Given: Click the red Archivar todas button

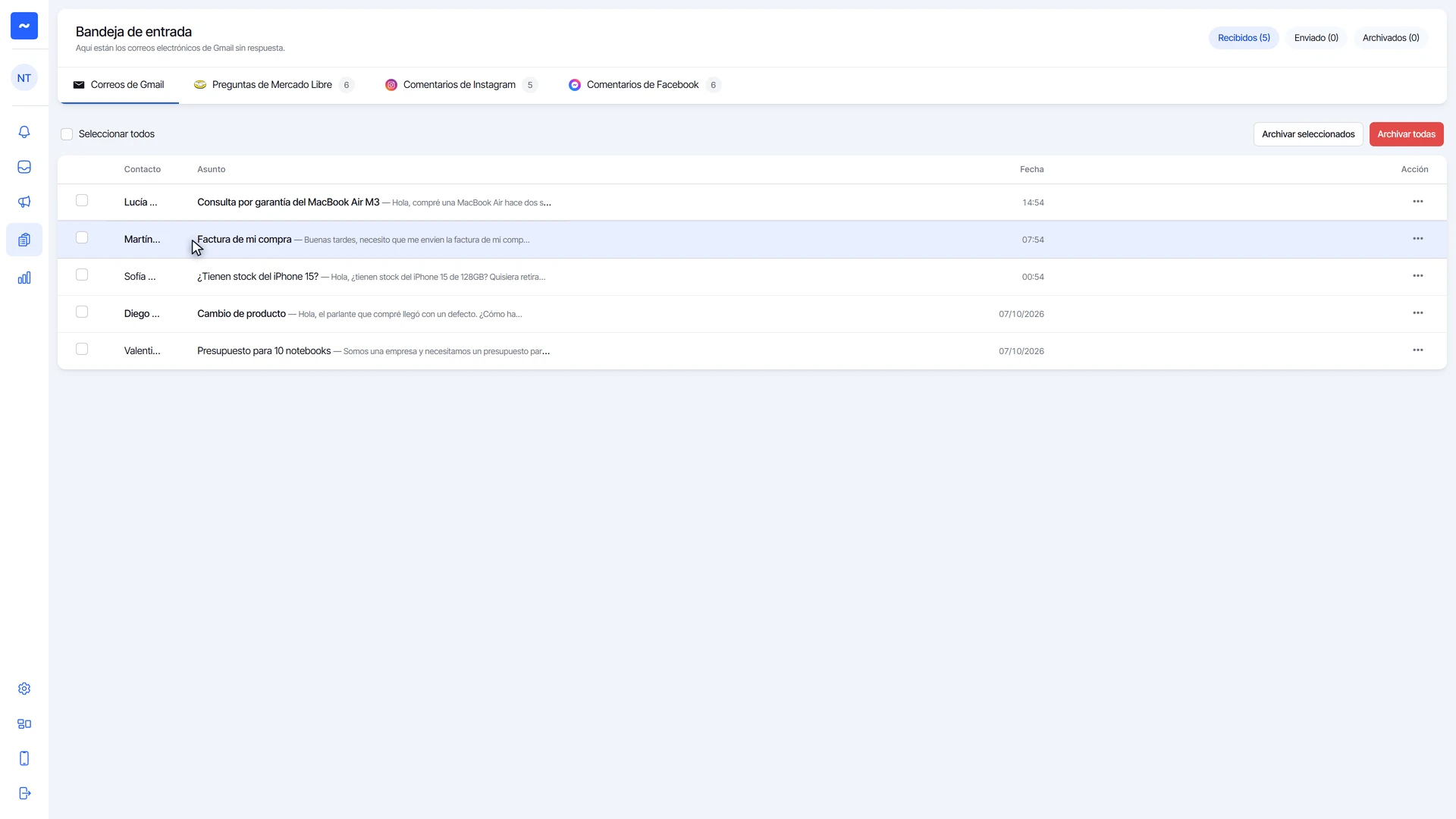Looking at the screenshot, I should pyautogui.click(x=1406, y=134).
